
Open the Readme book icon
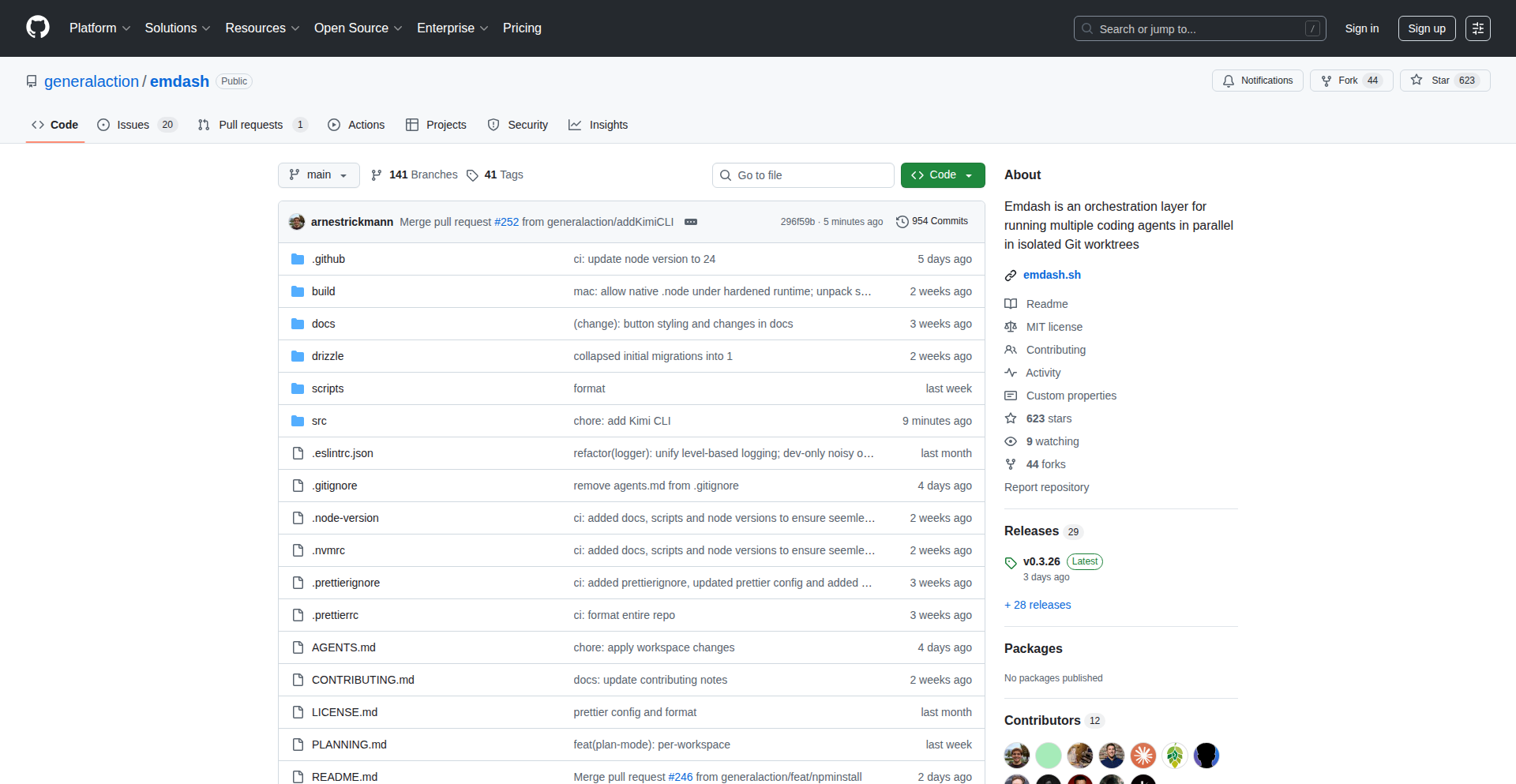pos(1011,304)
